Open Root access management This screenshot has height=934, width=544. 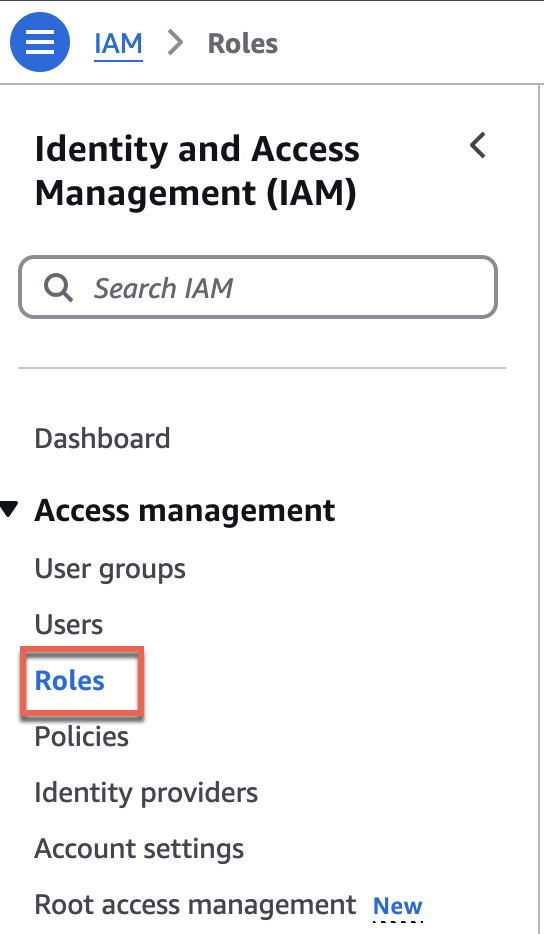click(x=195, y=905)
